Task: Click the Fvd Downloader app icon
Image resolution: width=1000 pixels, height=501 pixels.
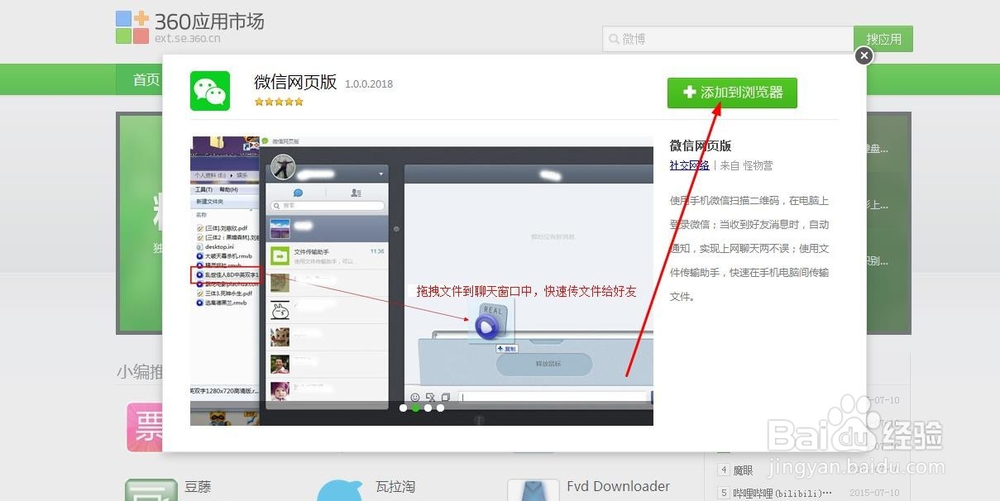Action: pyautogui.click(x=533, y=490)
